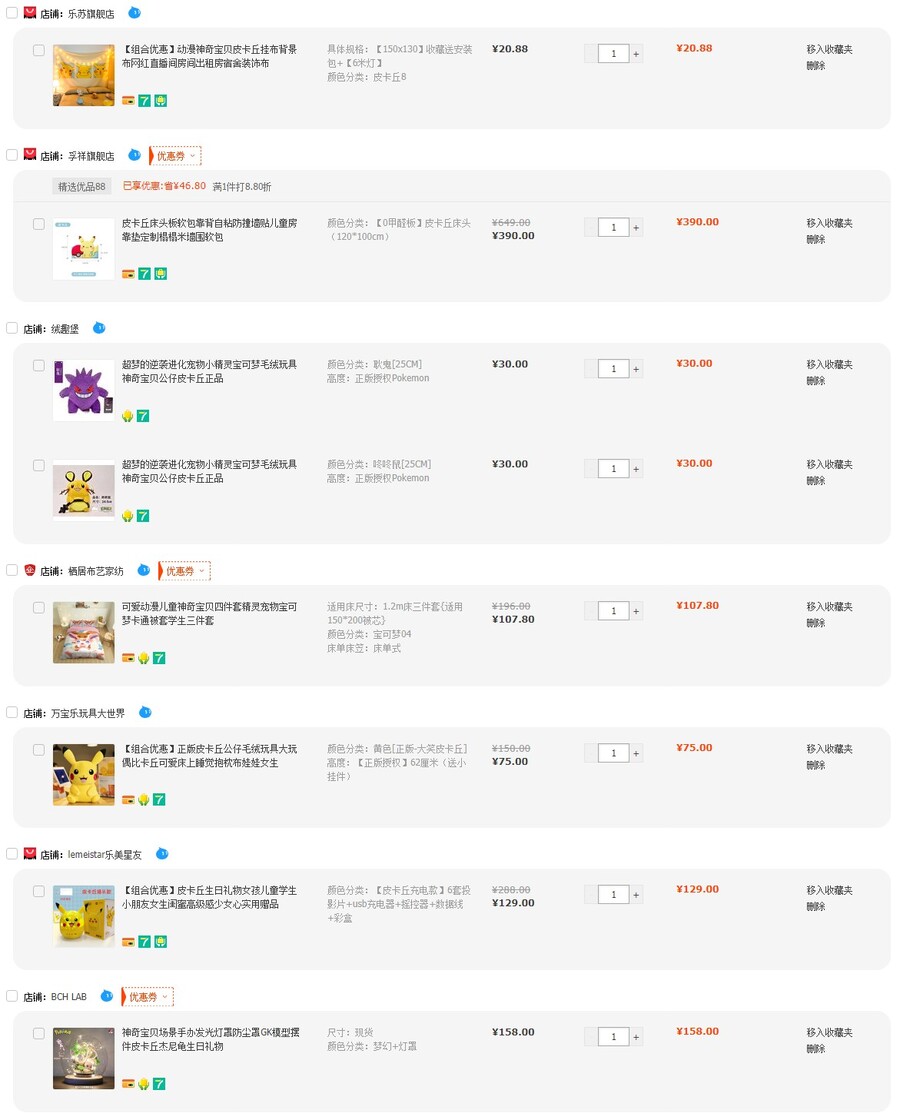Click Wangwang chat icon beside 万宝乐玩具大世界
Viewport: 900px width, 1120px height.
145,712
